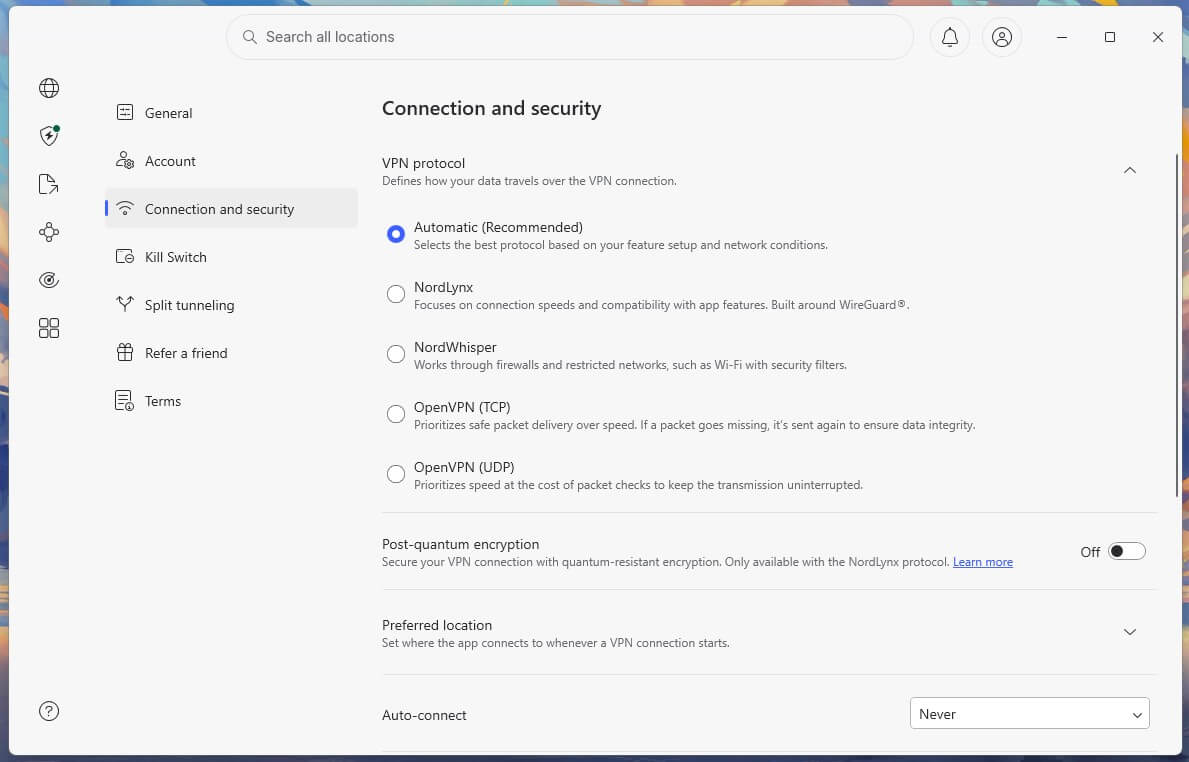This screenshot has width=1189, height=762.
Task: Open the notifications bell
Action: coord(949,37)
